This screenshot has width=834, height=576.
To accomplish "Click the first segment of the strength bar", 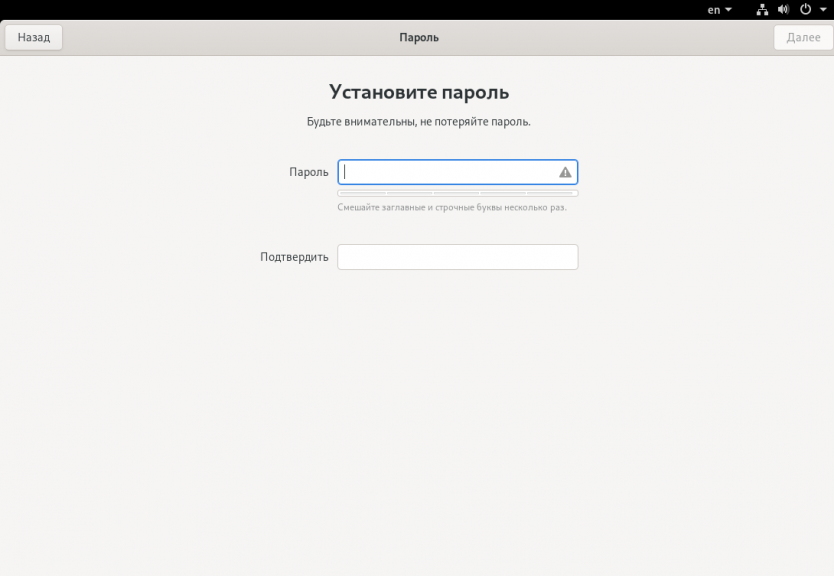I will tap(362, 193).
